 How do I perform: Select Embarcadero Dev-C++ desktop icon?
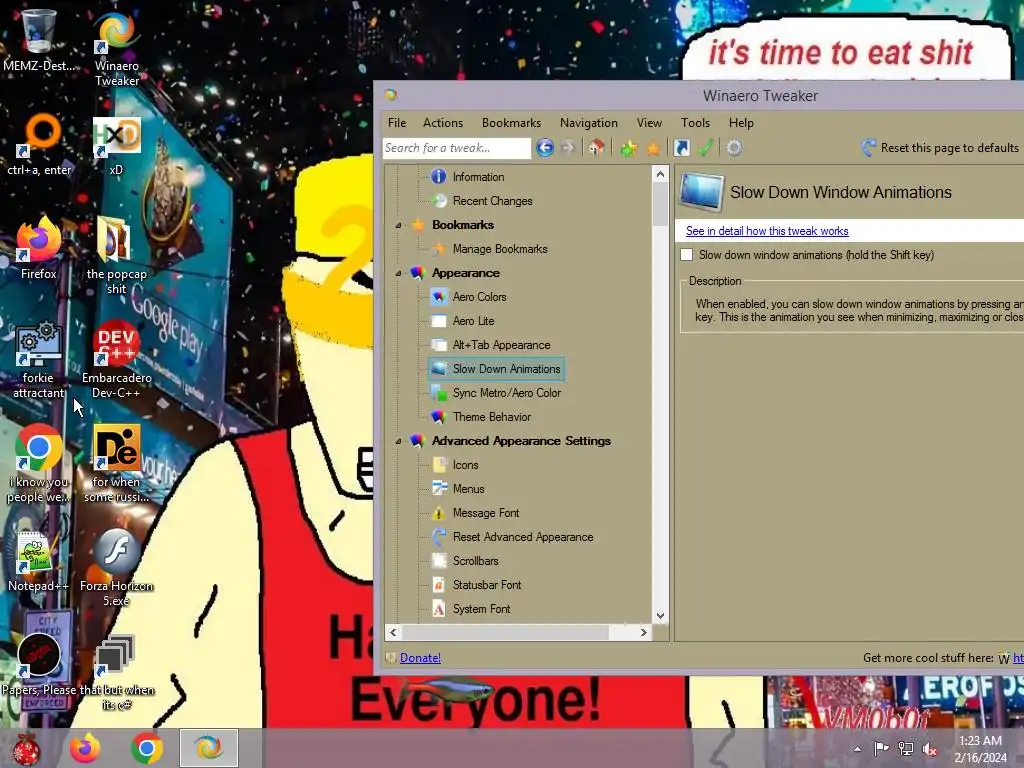coord(116,360)
